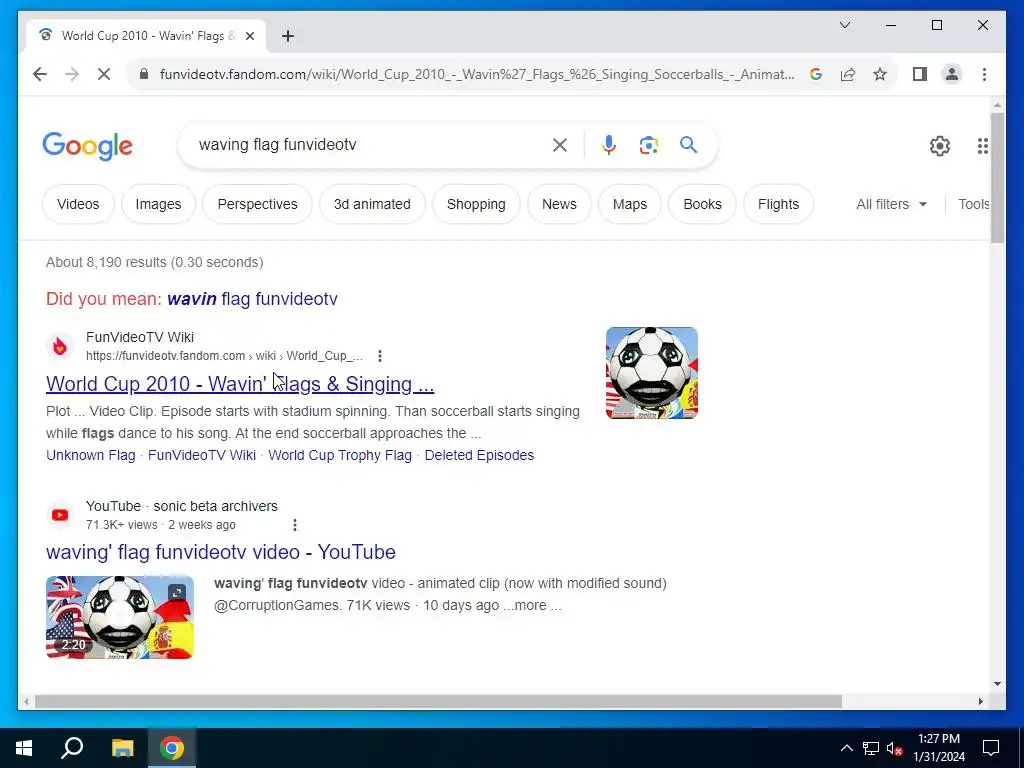
Task: Click the muted volume tray icon
Action: (895, 748)
